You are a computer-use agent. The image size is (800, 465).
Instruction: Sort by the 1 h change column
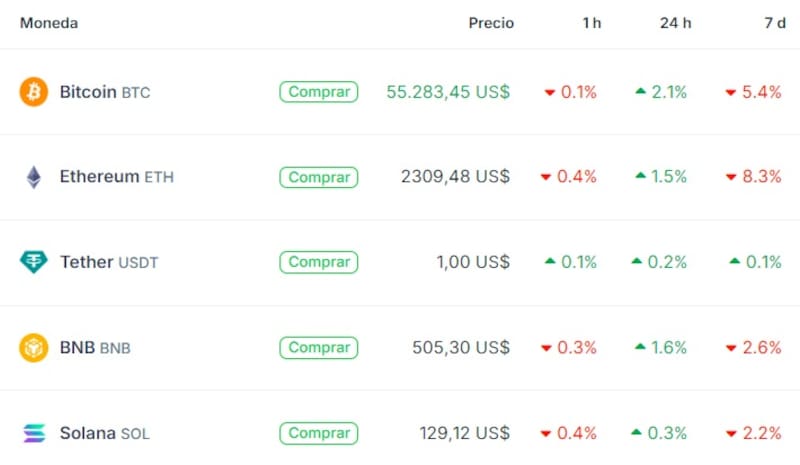[x=591, y=23]
